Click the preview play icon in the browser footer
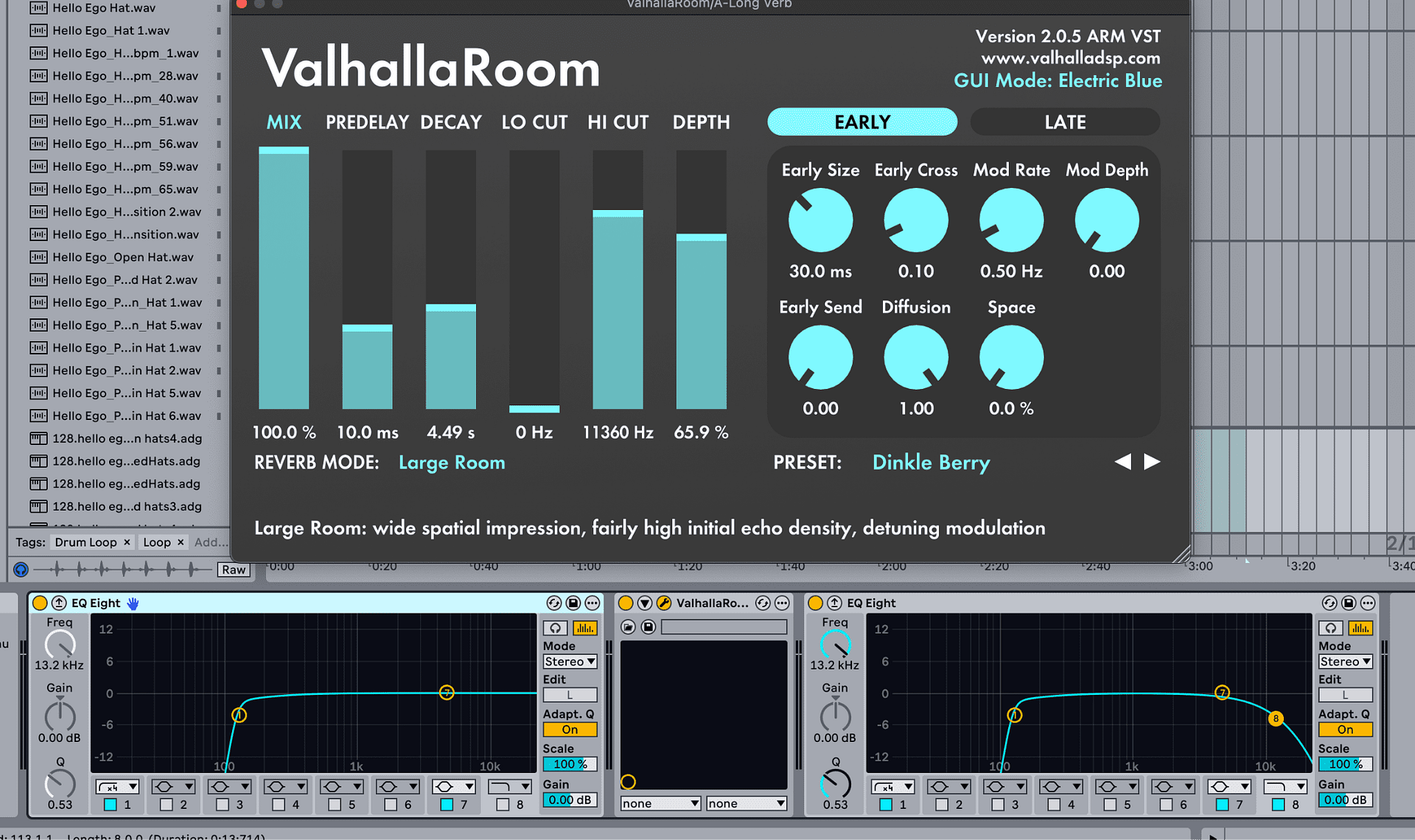The height and width of the screenshot is (840, 1415). pyautogui.click(x=21, y=569)
